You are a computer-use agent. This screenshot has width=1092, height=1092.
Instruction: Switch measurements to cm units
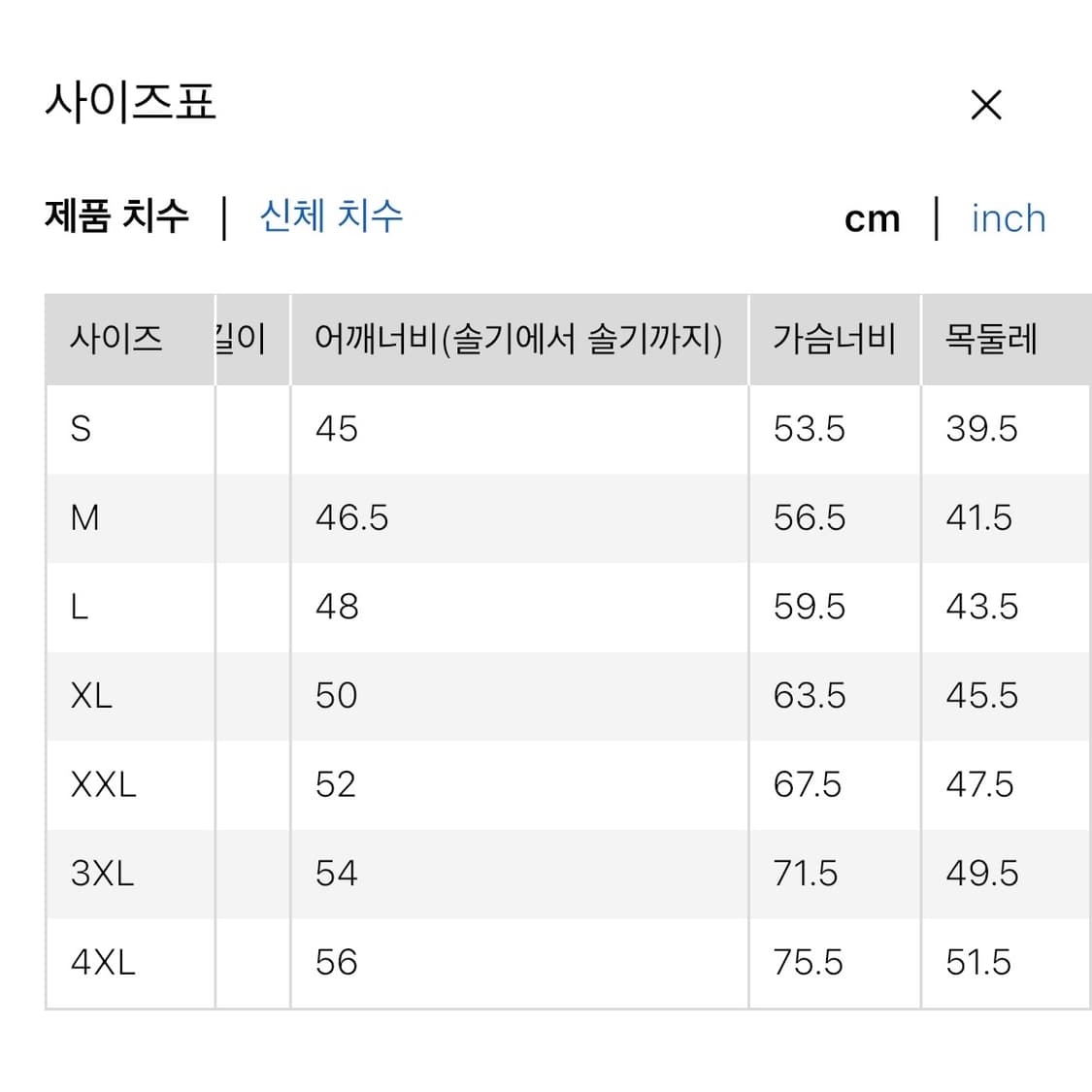[872, 218]
